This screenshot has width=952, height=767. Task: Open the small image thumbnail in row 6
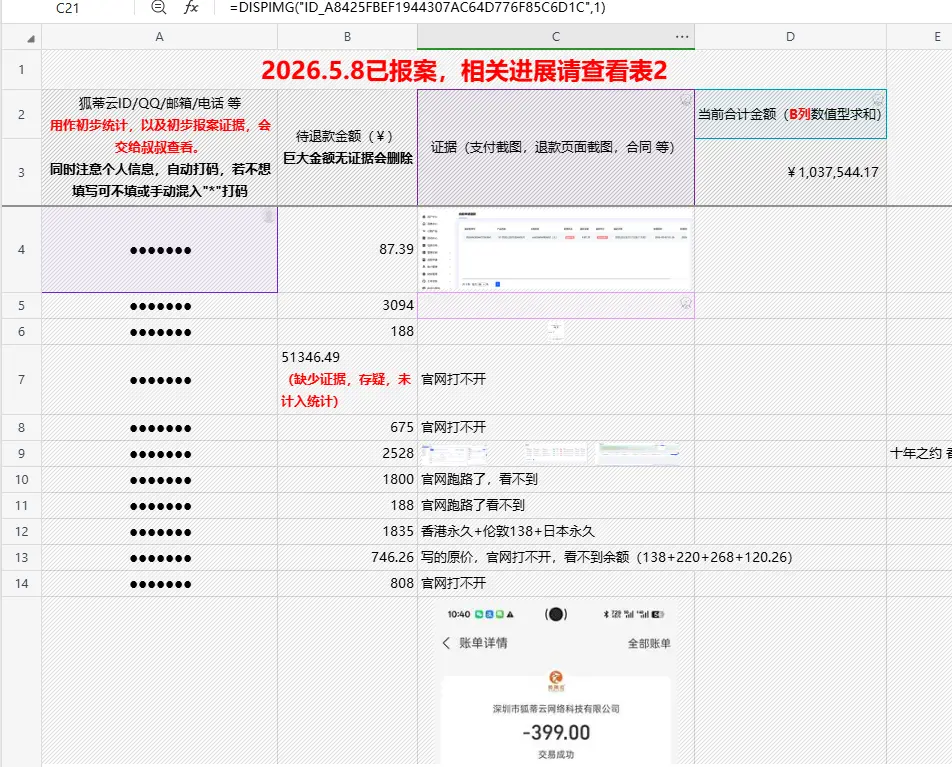tap(555, 331)
